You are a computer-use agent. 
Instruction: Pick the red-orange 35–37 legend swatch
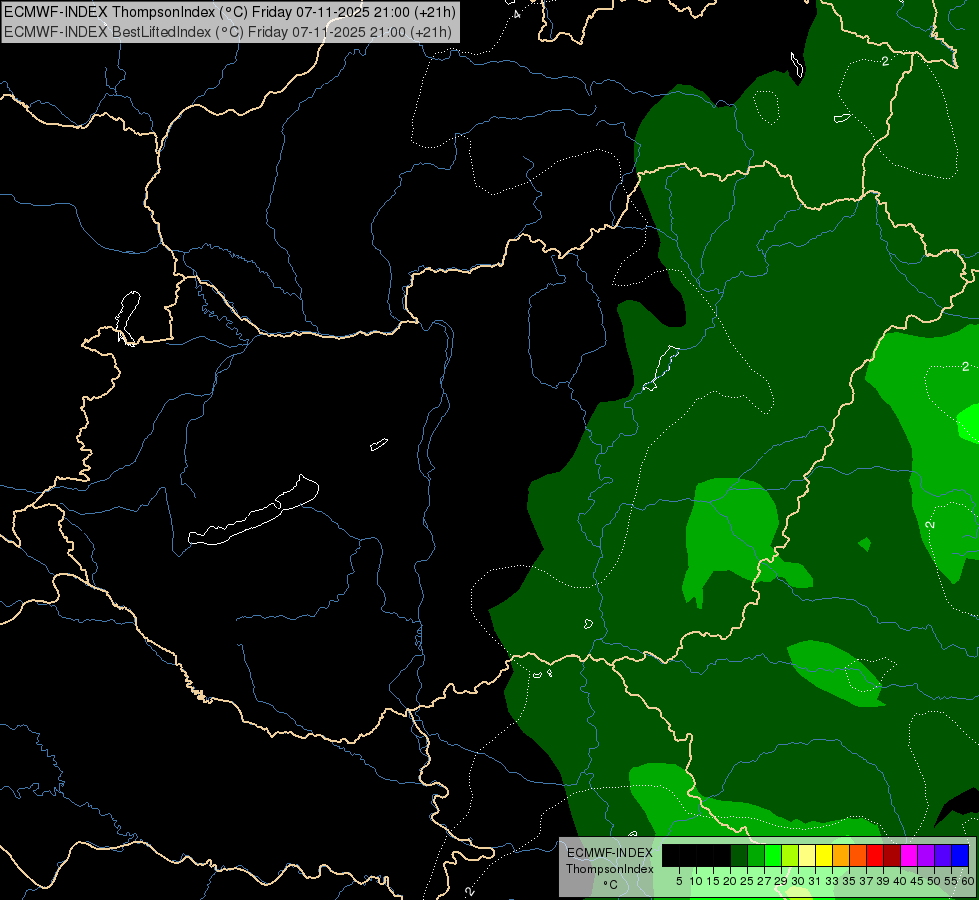coord(858,855)
